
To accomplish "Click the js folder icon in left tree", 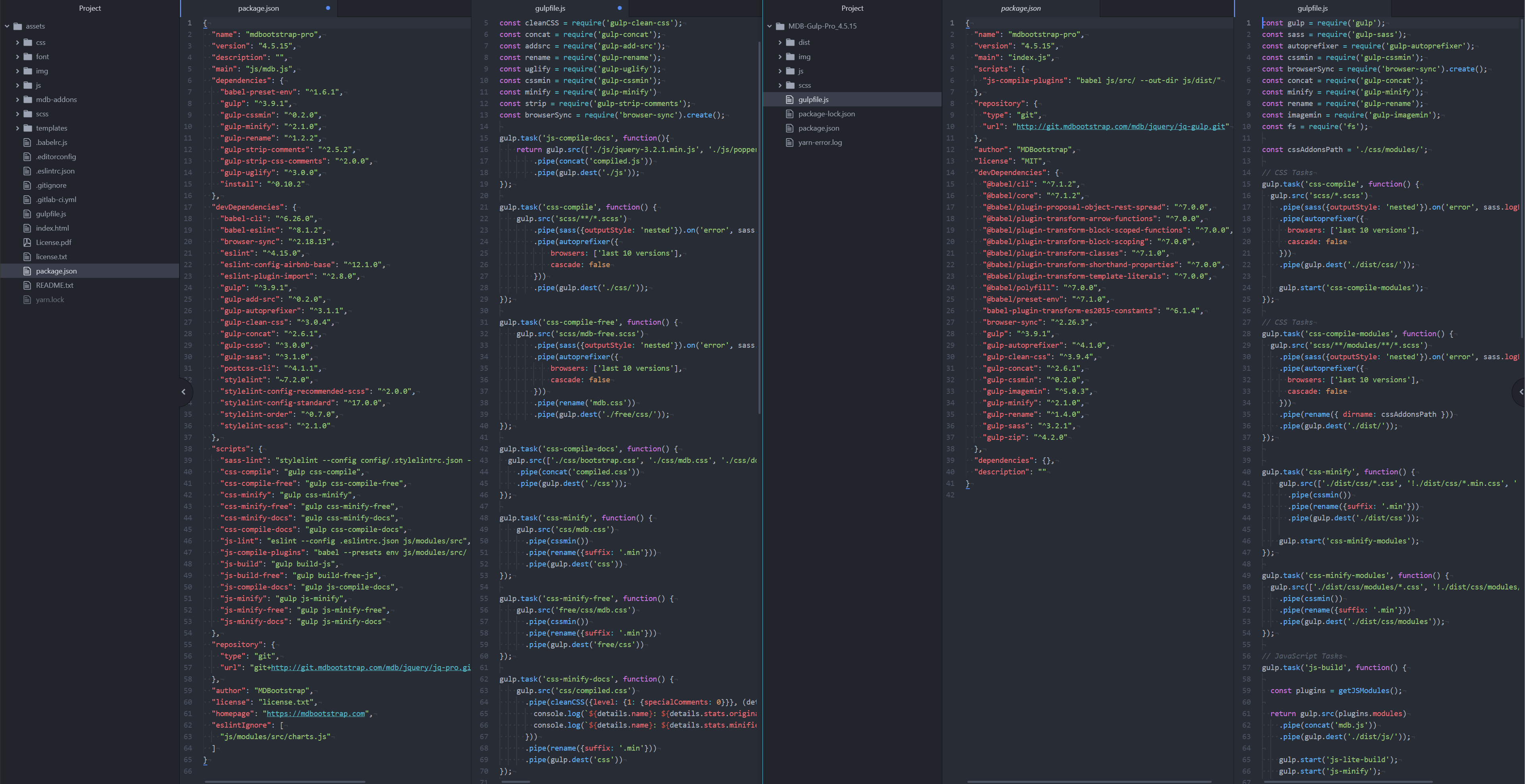I will (x=28, y=85).
